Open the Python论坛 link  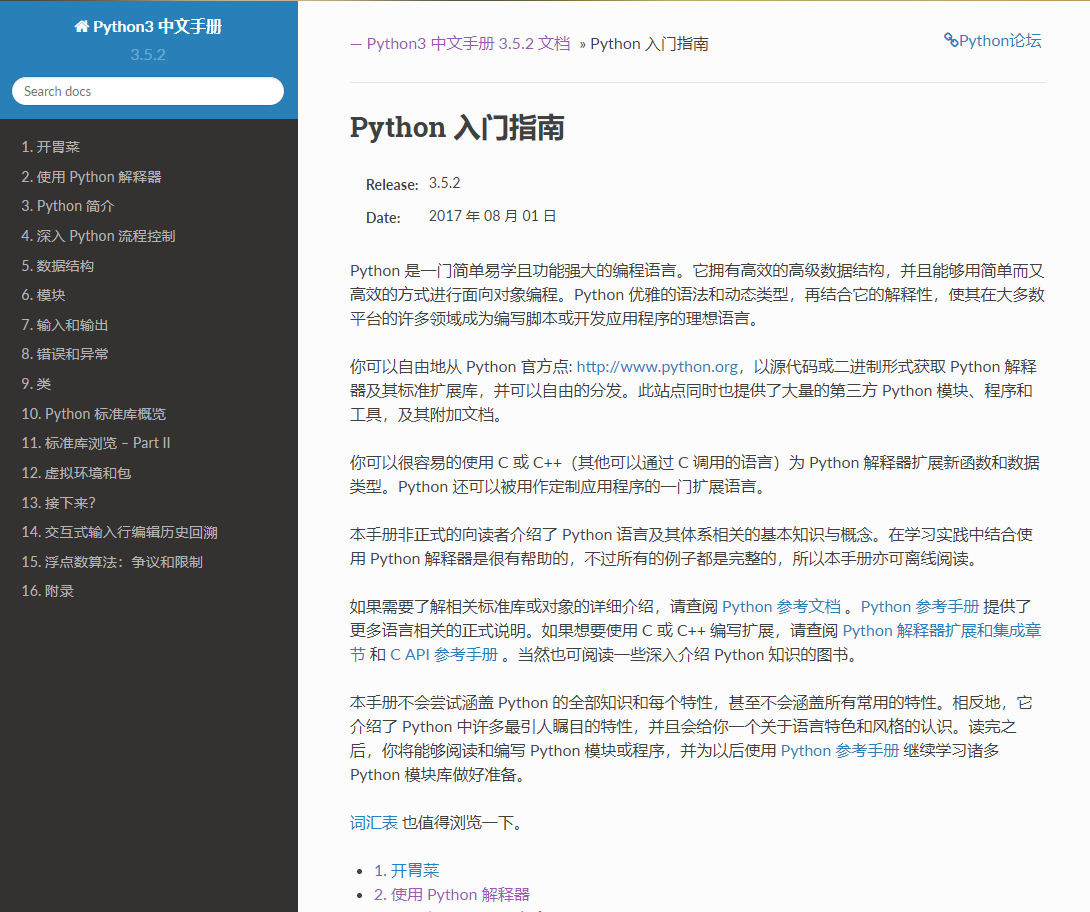click(999, 41)
